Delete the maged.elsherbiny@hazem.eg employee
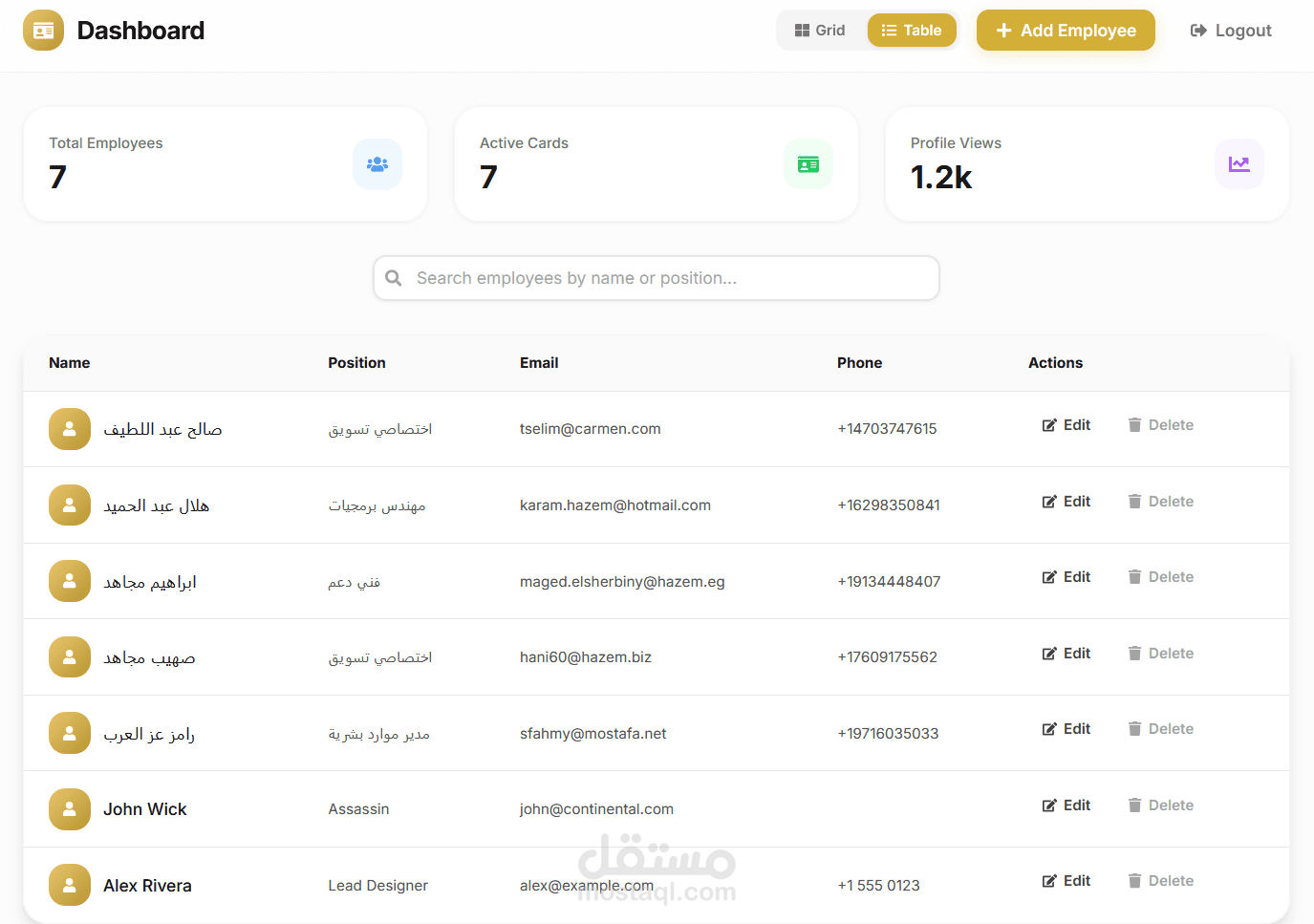Image resolution: width=1314 pixels, height=924 pixels. (1161, 577)
